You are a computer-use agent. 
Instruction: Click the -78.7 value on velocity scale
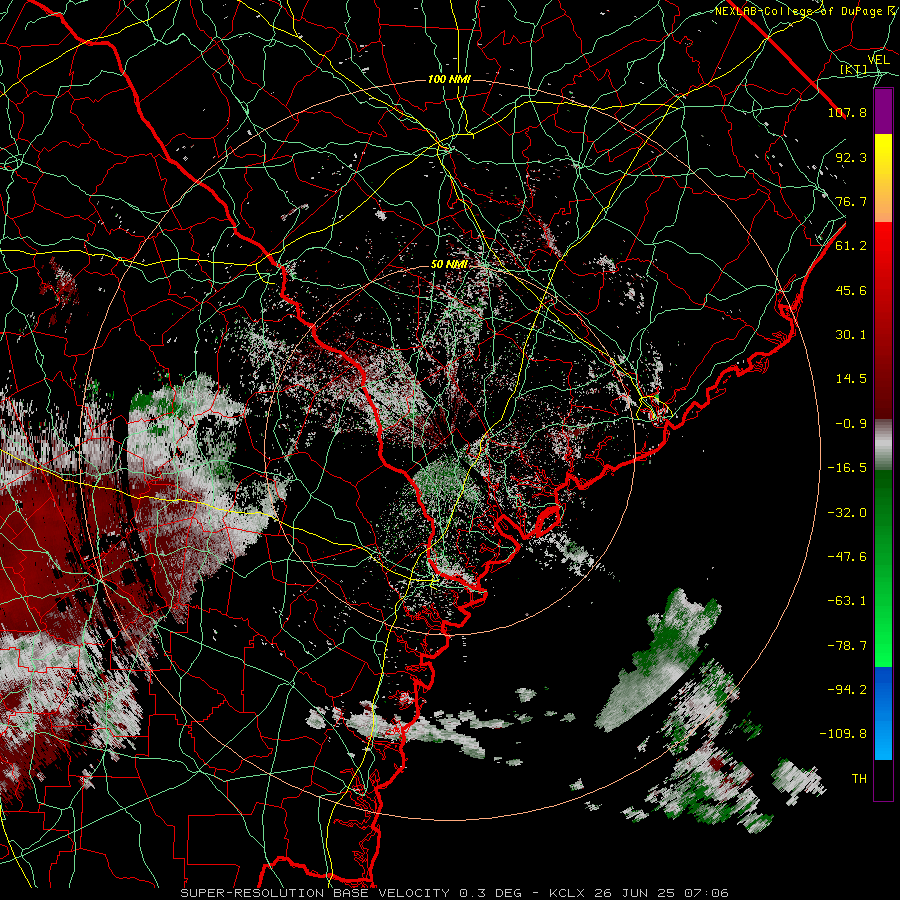click(x=847, y=646)
